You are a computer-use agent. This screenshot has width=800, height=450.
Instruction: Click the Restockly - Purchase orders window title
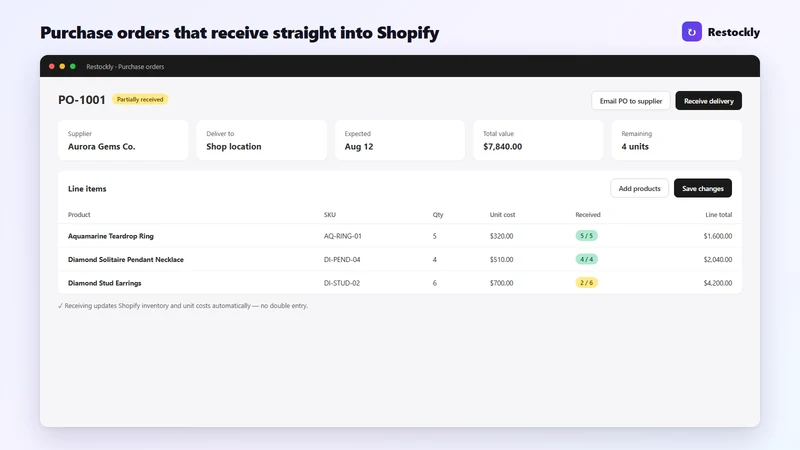tap(125, 66)
